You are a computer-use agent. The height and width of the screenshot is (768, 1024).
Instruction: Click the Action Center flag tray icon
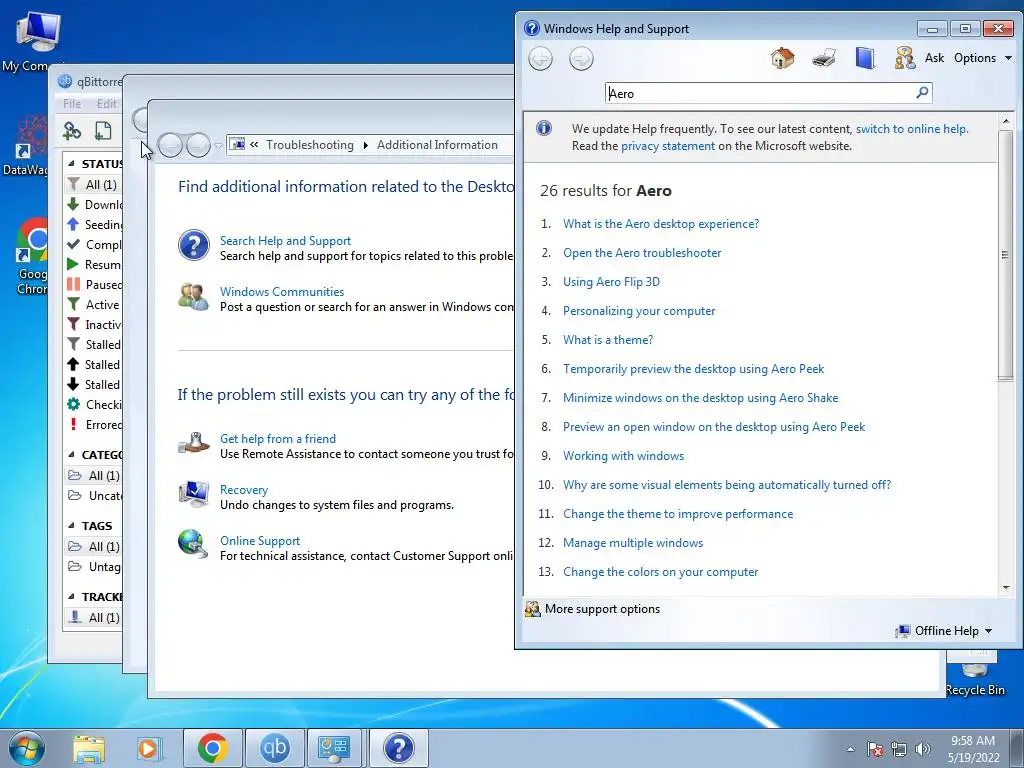point(874,749)
